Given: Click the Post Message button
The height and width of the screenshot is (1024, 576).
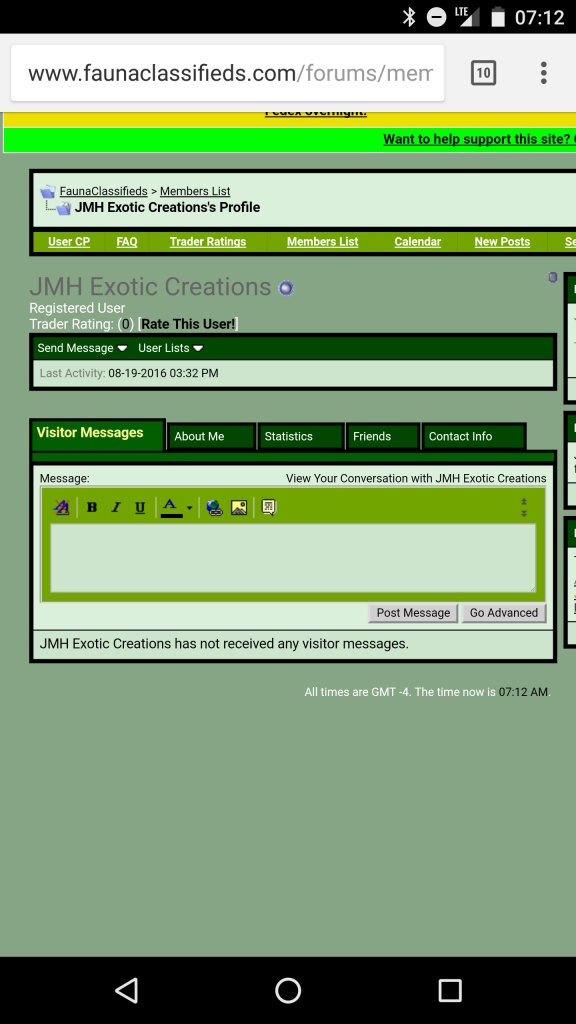Looking at the screenshot, I should (x=413, y=613).
